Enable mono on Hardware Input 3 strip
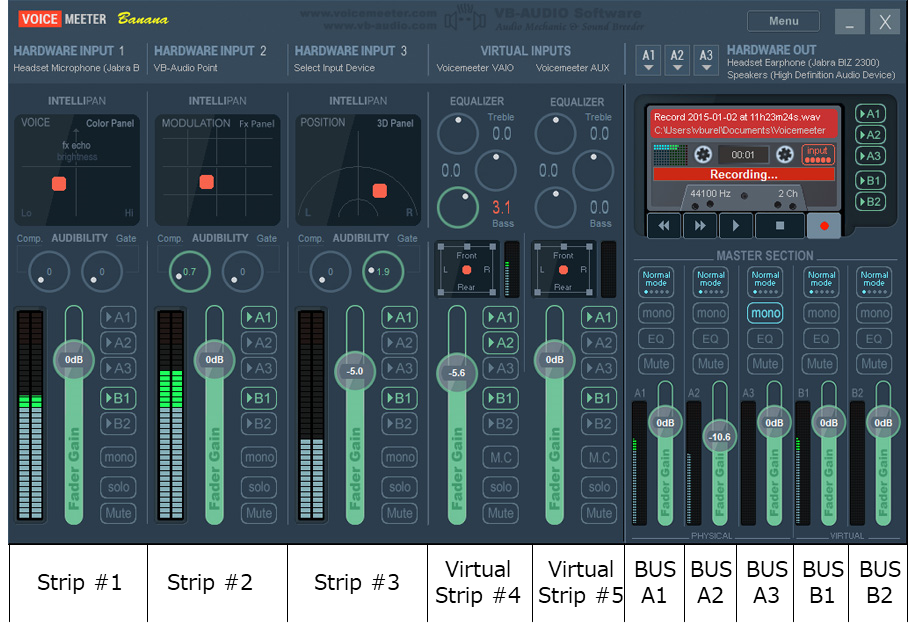The width and height of the screenshot is (919, 631). [x=400, y=457]
